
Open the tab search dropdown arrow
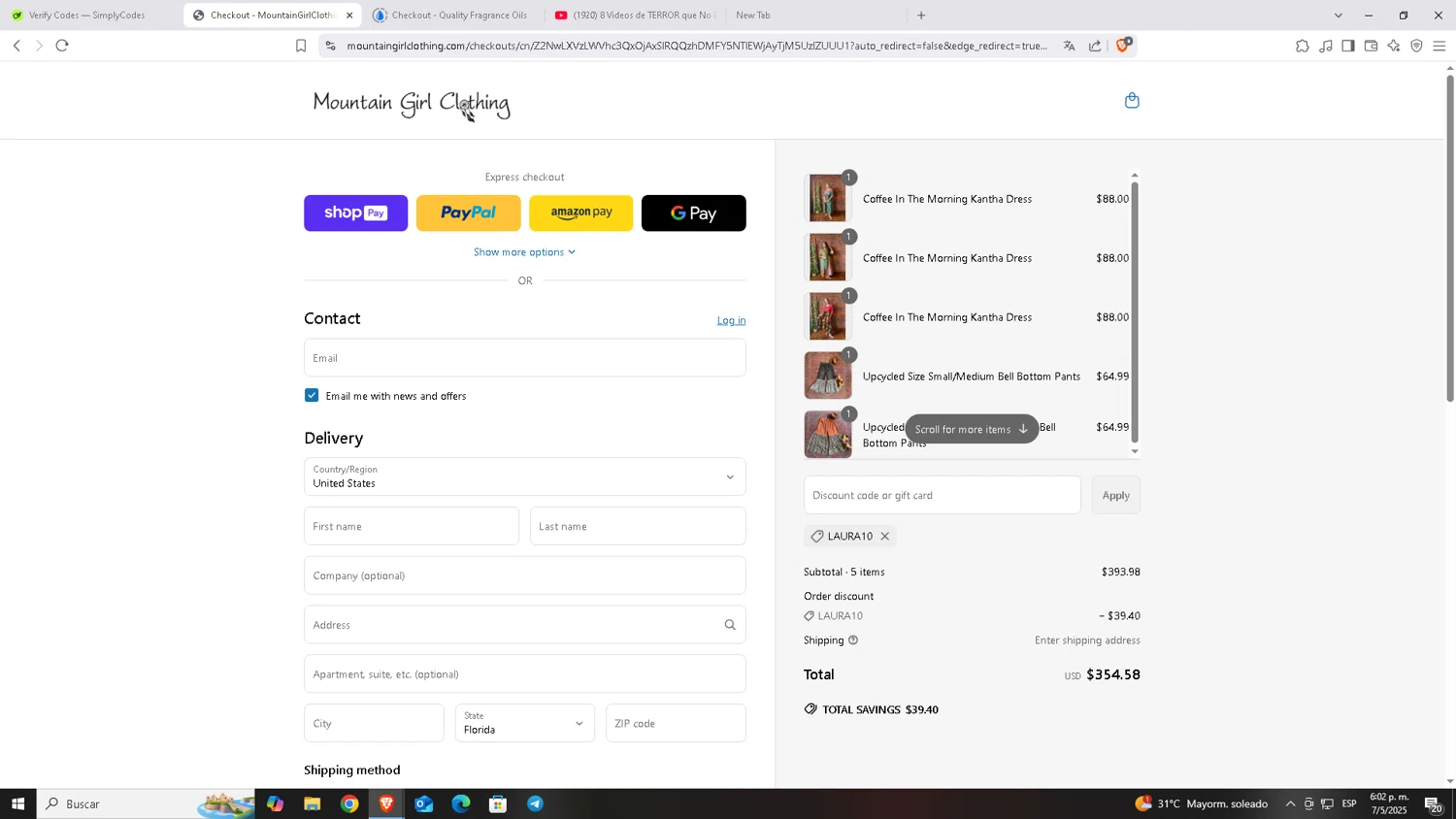coord(1338,16)
